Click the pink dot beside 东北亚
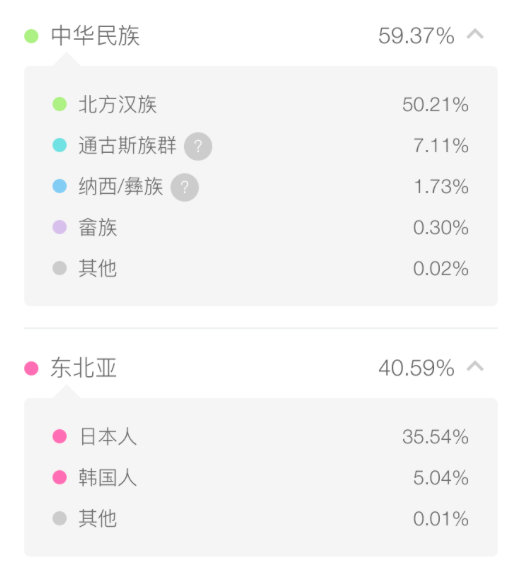 click(31, 369)
